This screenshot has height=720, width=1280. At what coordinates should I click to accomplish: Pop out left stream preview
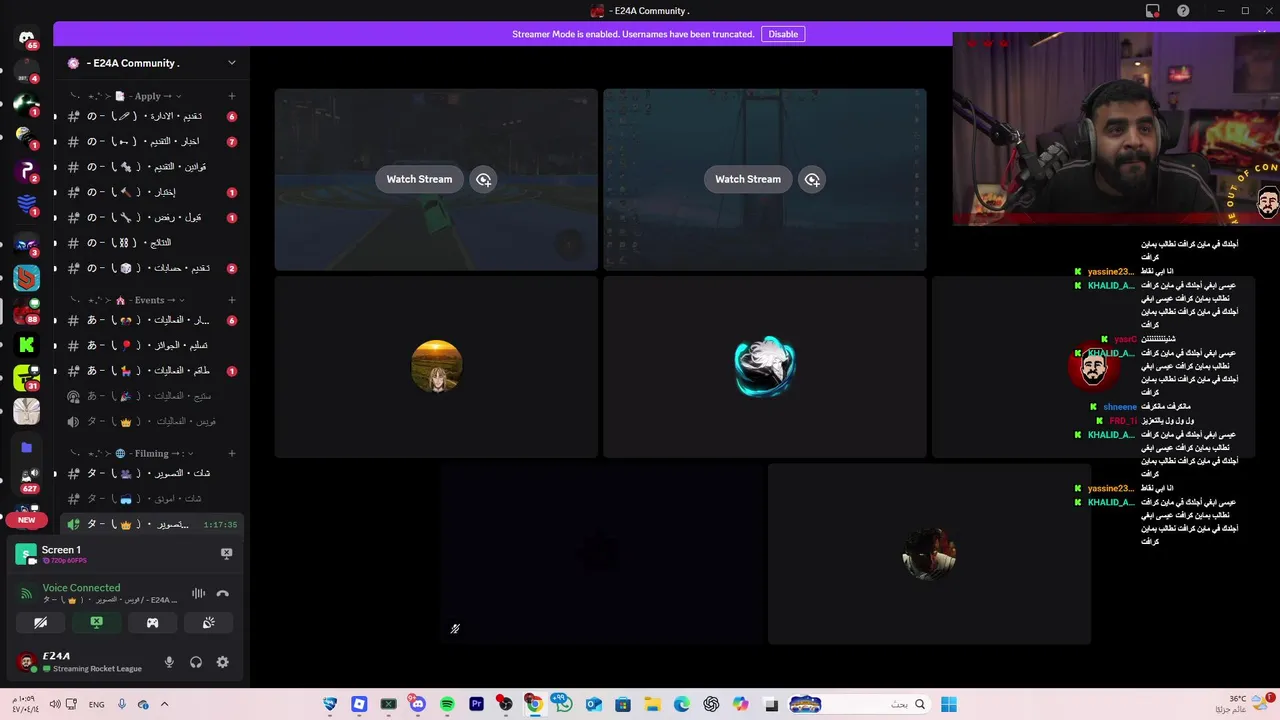483,179
